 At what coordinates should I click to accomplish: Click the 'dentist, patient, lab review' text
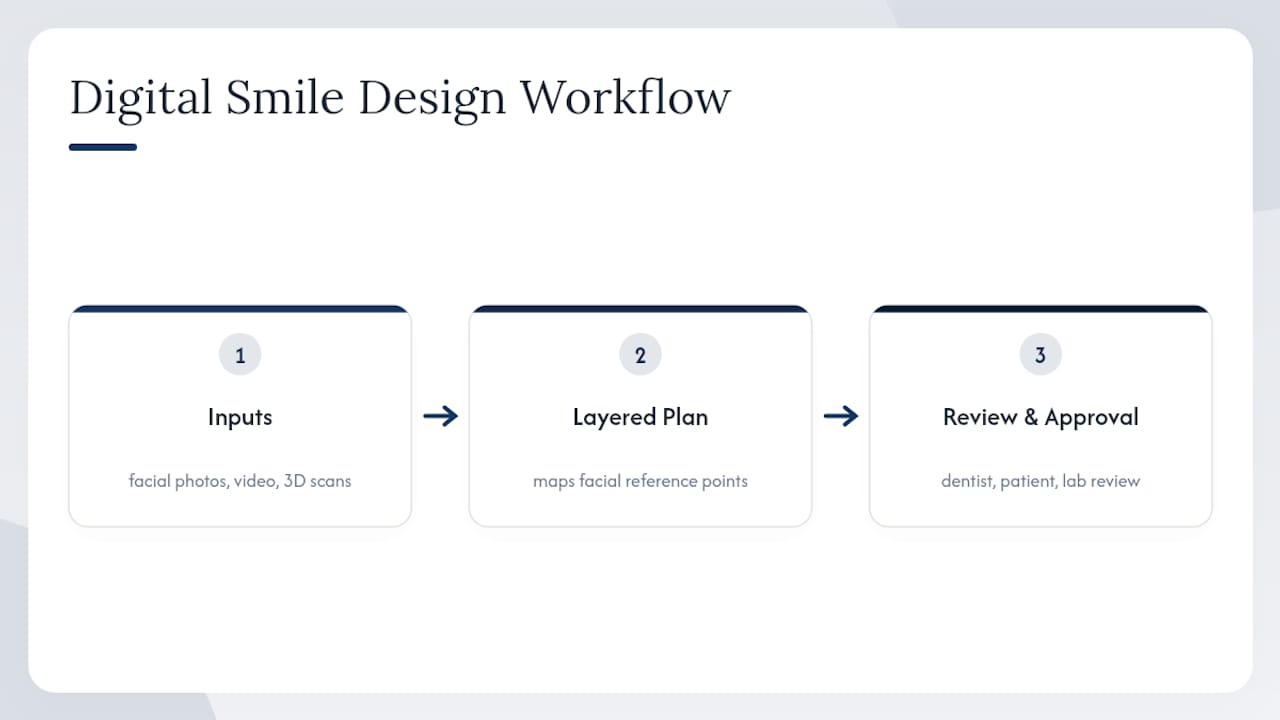pos(1041,481)
